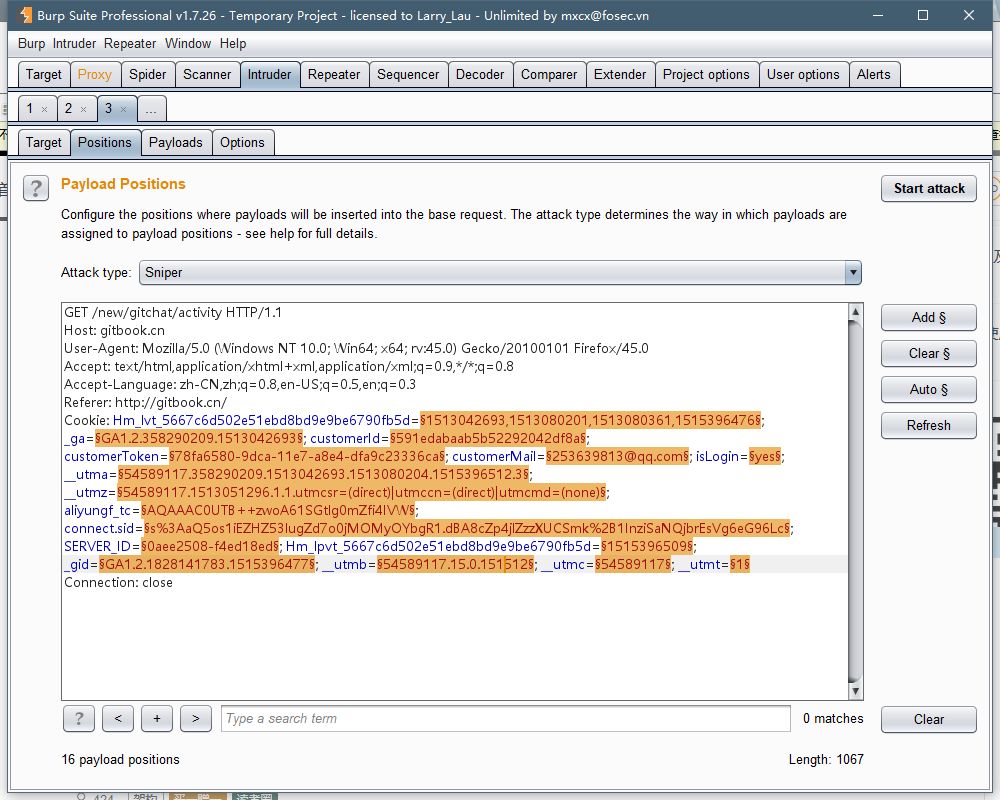Click the Auto § button
1000x800 pixels.
pyautogui.click(x=928, y=389)
